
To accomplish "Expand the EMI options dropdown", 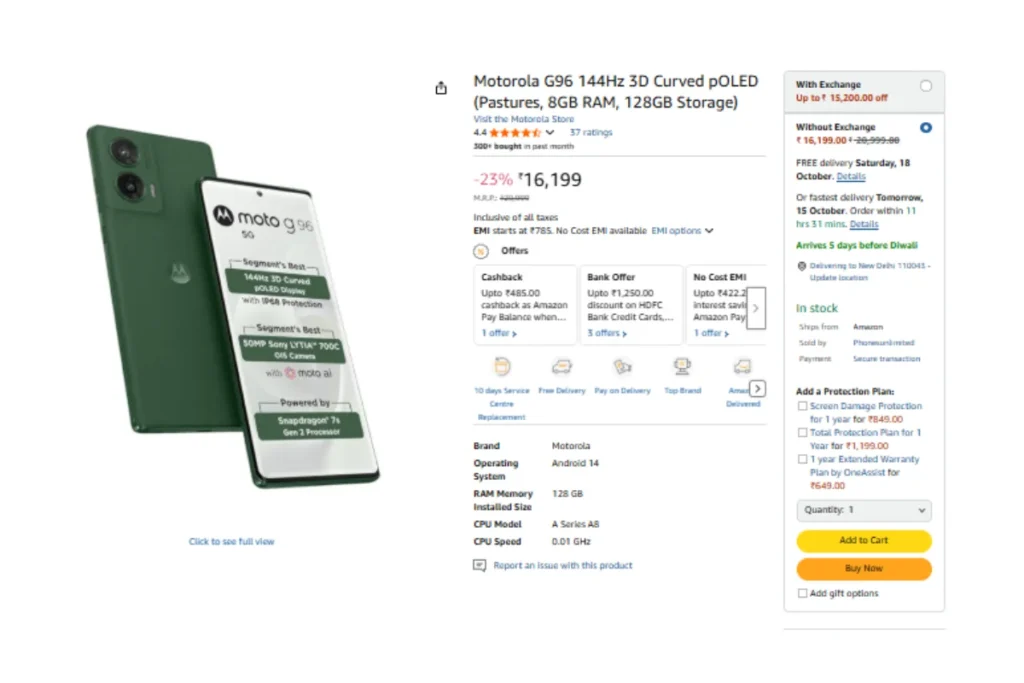I will point(682,231).
